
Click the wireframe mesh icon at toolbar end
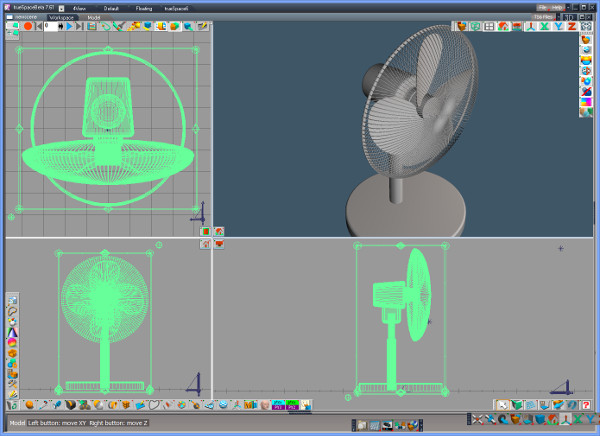(x=586, y=26)
